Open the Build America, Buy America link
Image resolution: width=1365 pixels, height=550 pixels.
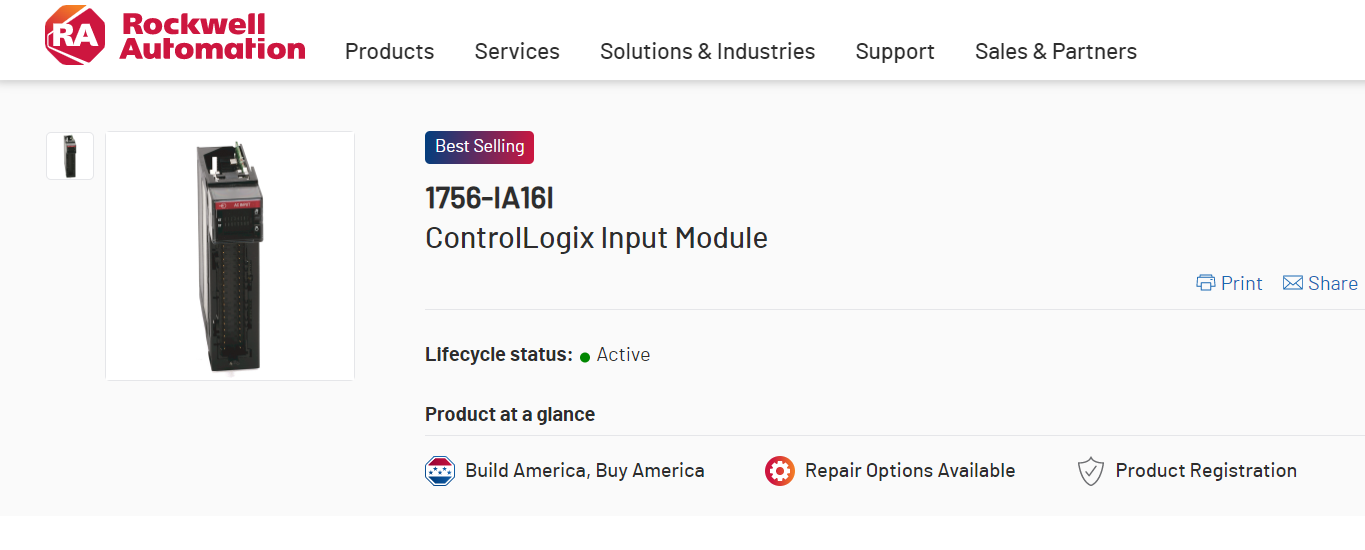click(x=584, y=471)
